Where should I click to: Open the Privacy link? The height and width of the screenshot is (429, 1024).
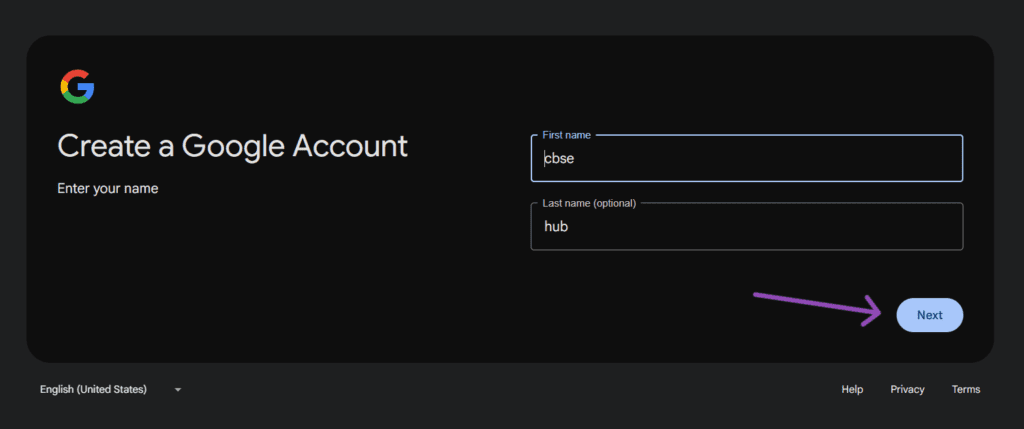pos(907,389)
